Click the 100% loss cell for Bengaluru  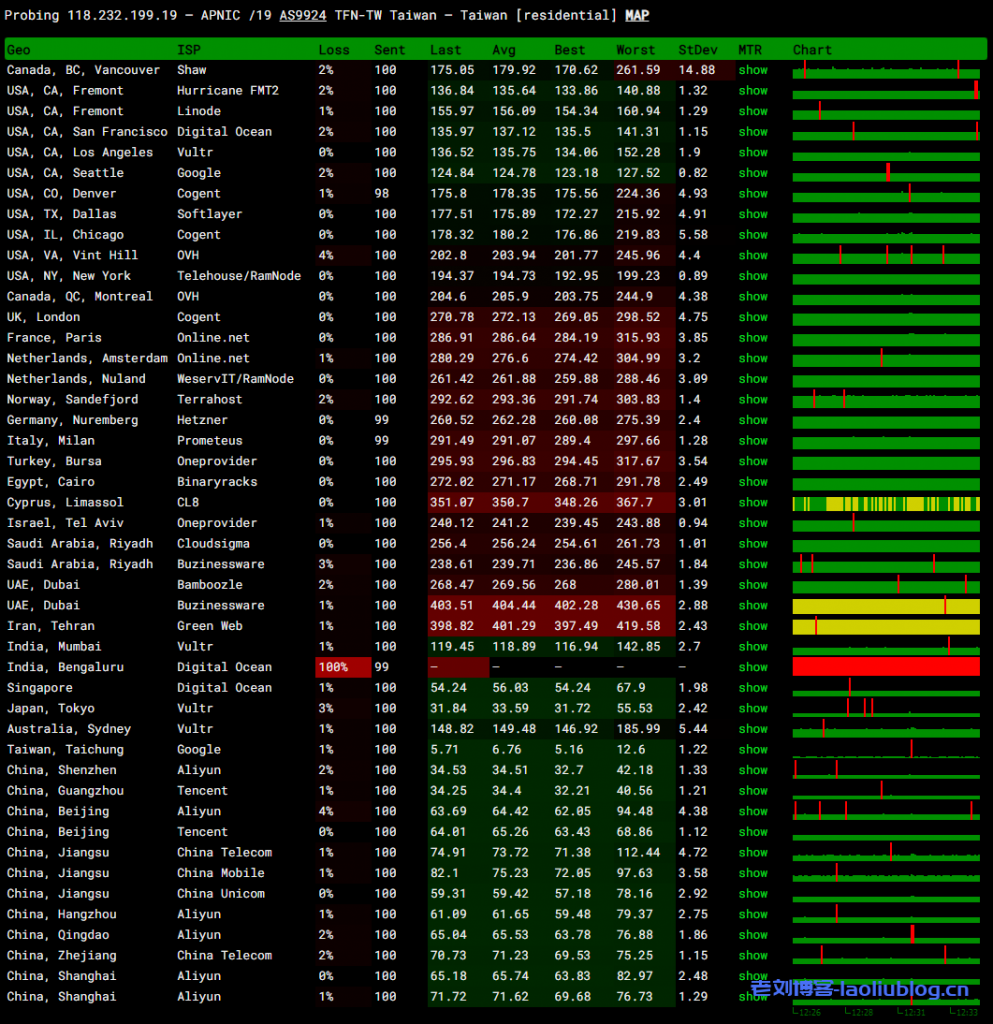click(334, 667)
